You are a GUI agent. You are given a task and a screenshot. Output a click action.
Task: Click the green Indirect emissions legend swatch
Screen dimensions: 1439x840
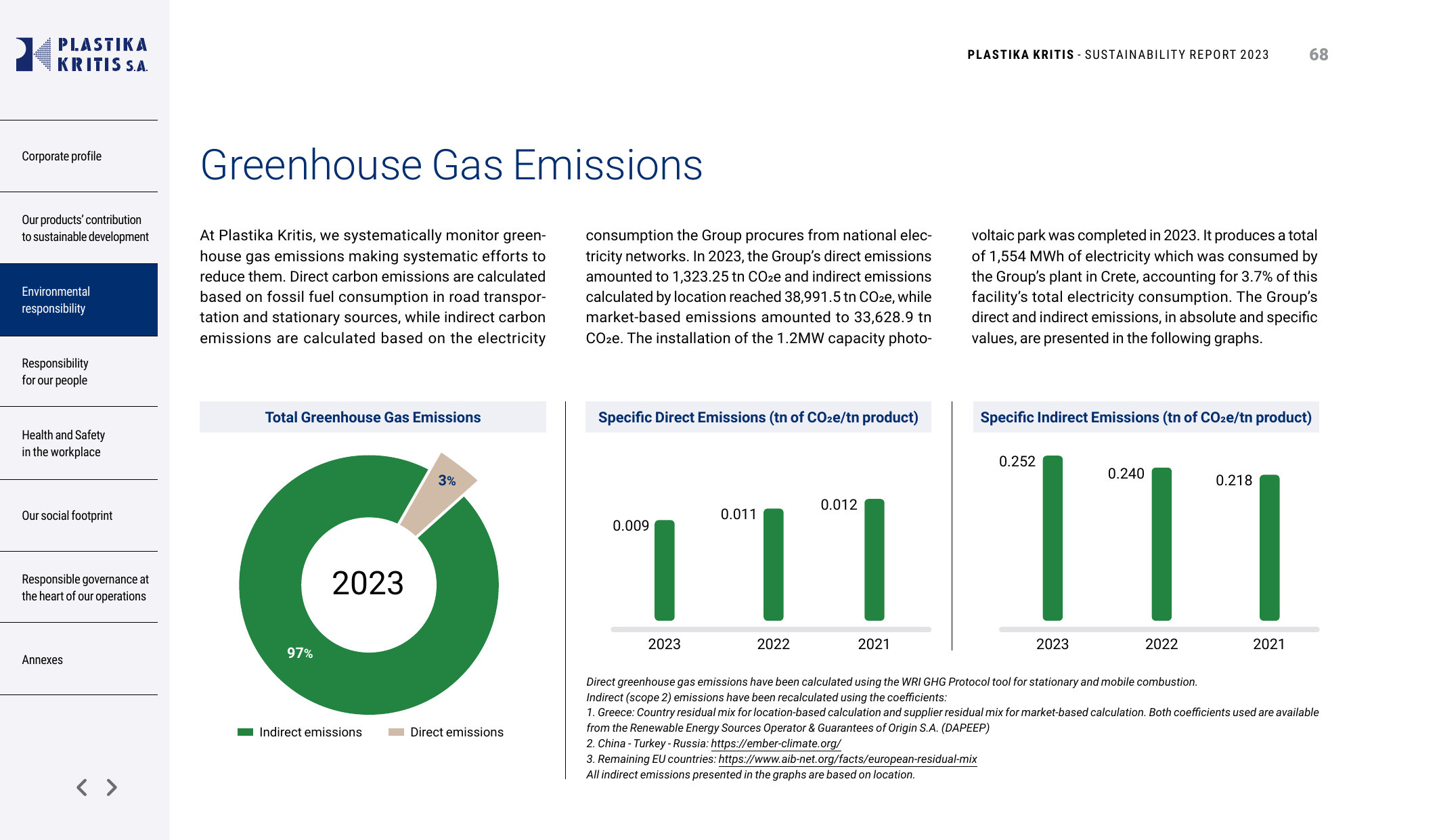point(245,732)
